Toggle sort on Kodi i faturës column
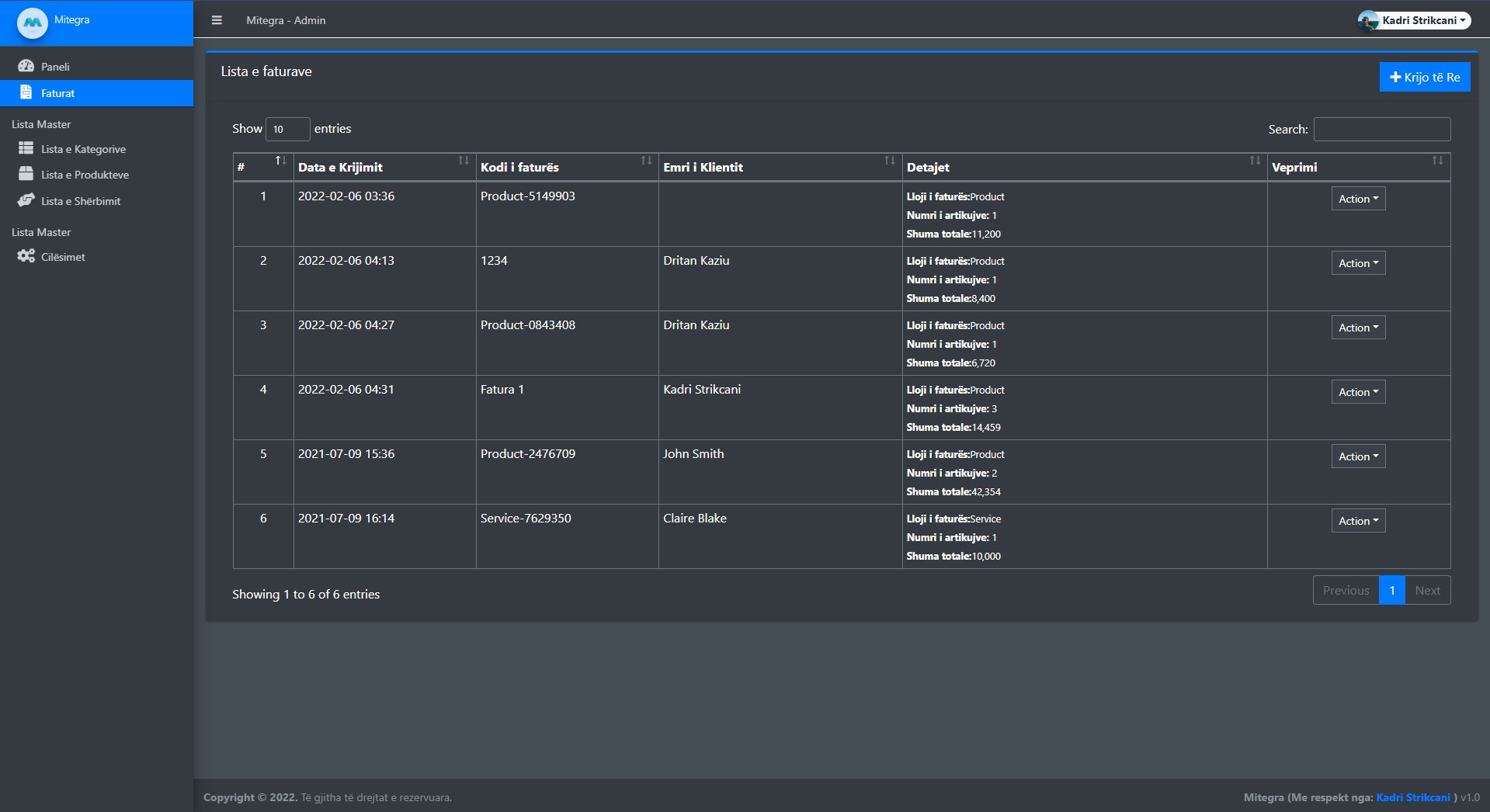Image resolution: width=1490 pixels, height=812 pixels. coord(567,167)
